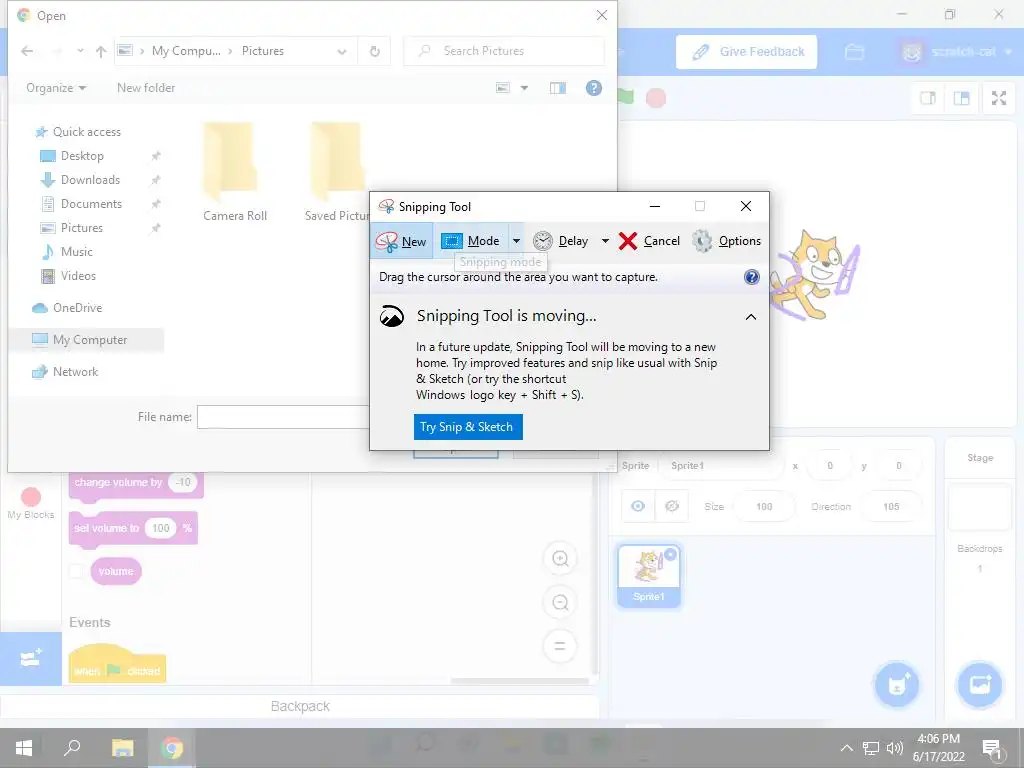
Task: Select My Blocks category
Action: (31, 504)
